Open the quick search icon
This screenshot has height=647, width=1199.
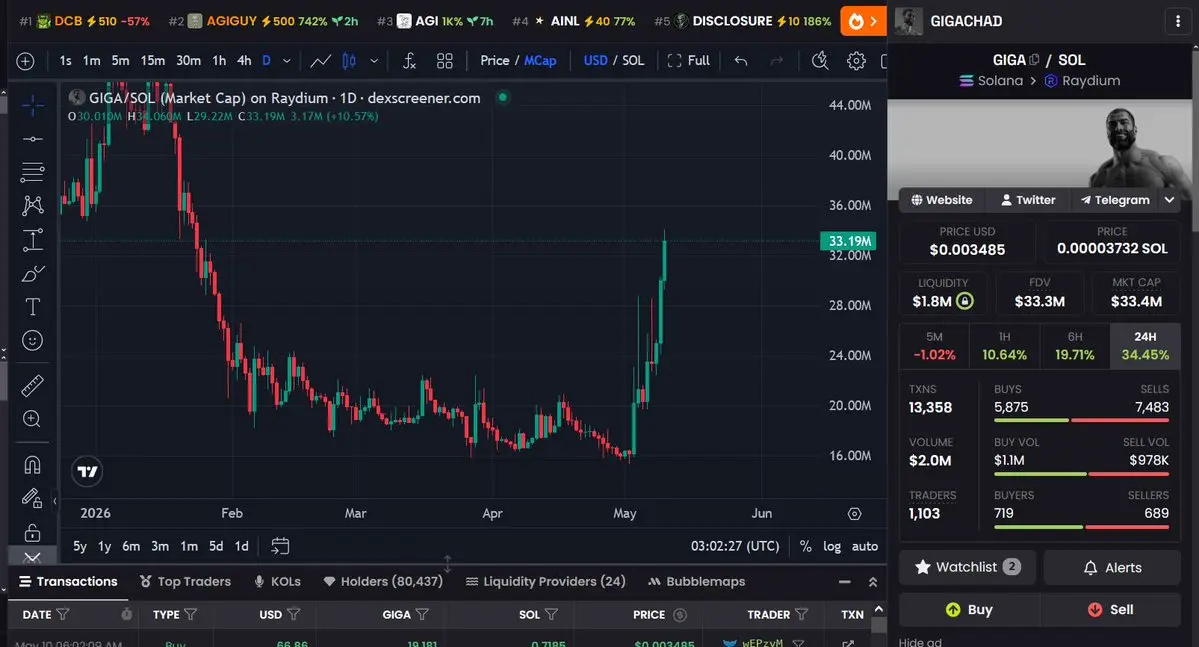point(820,60)
